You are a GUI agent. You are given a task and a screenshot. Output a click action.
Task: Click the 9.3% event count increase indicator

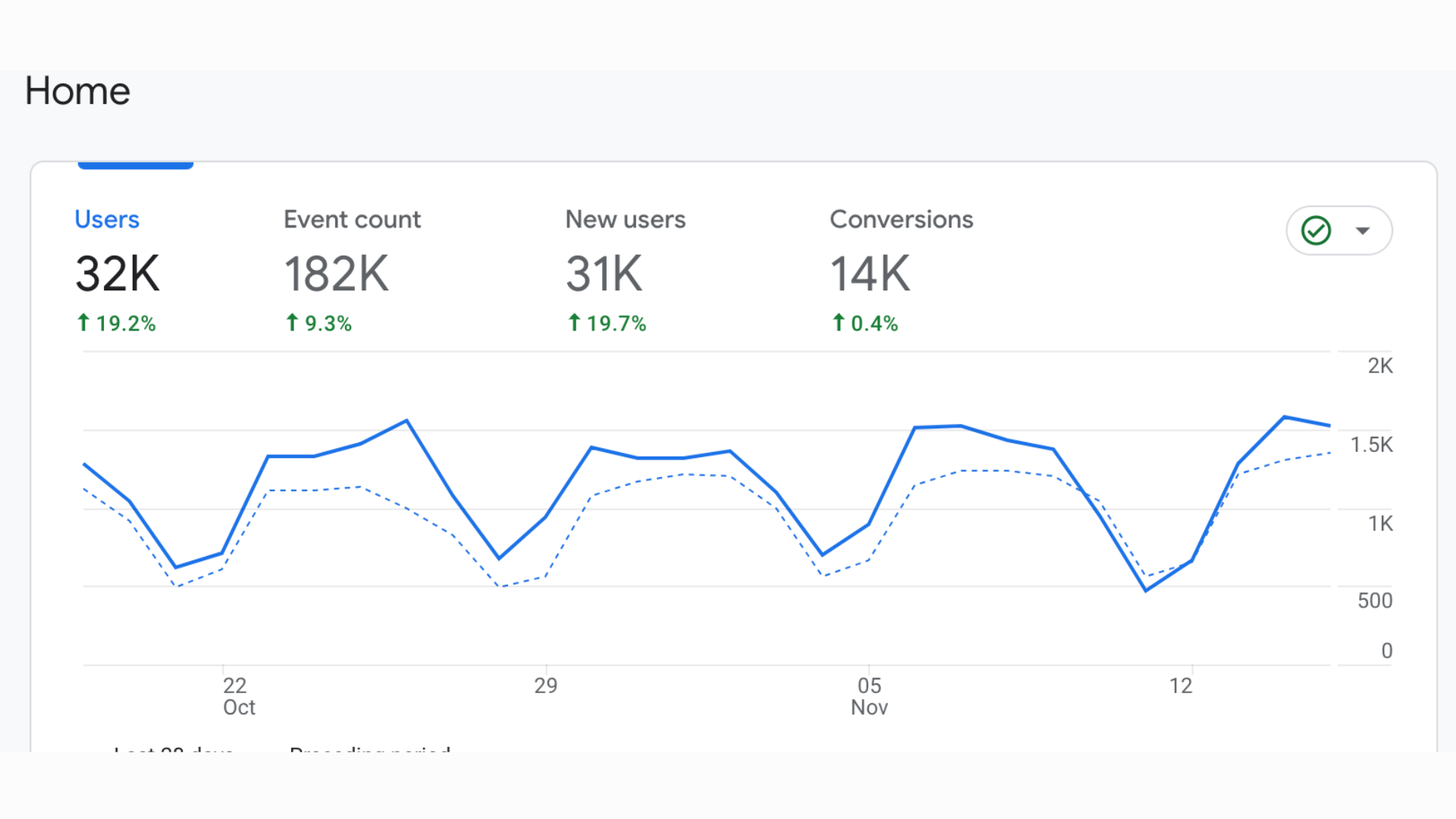point(318,324)
